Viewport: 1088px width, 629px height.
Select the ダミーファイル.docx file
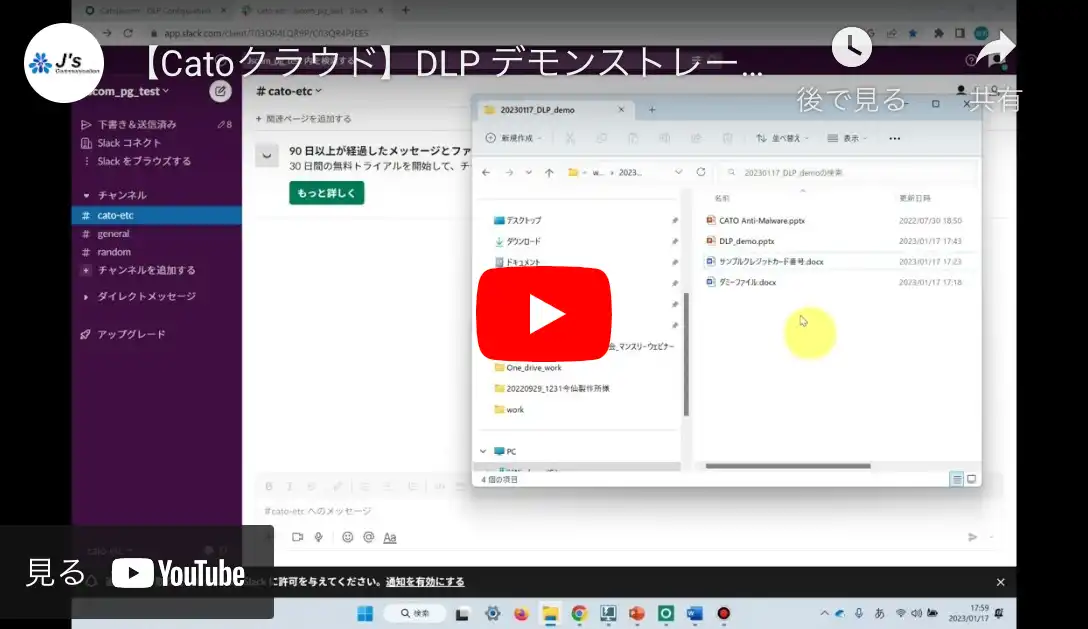click(740, 282)
